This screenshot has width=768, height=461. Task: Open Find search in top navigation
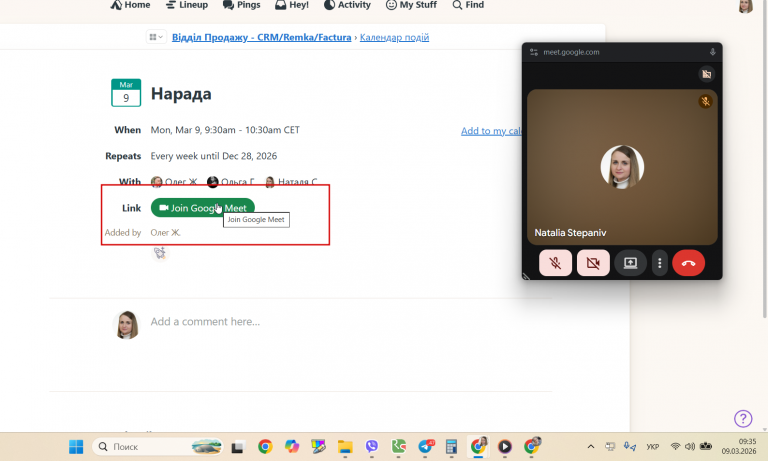(x=468, y=5)
